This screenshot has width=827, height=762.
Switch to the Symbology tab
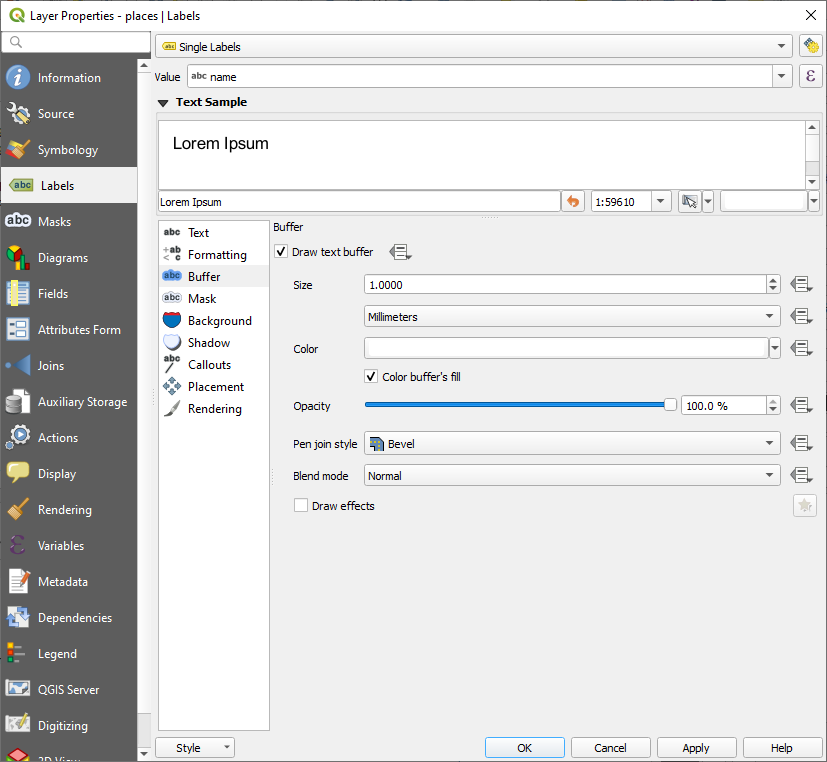(68, 150)
